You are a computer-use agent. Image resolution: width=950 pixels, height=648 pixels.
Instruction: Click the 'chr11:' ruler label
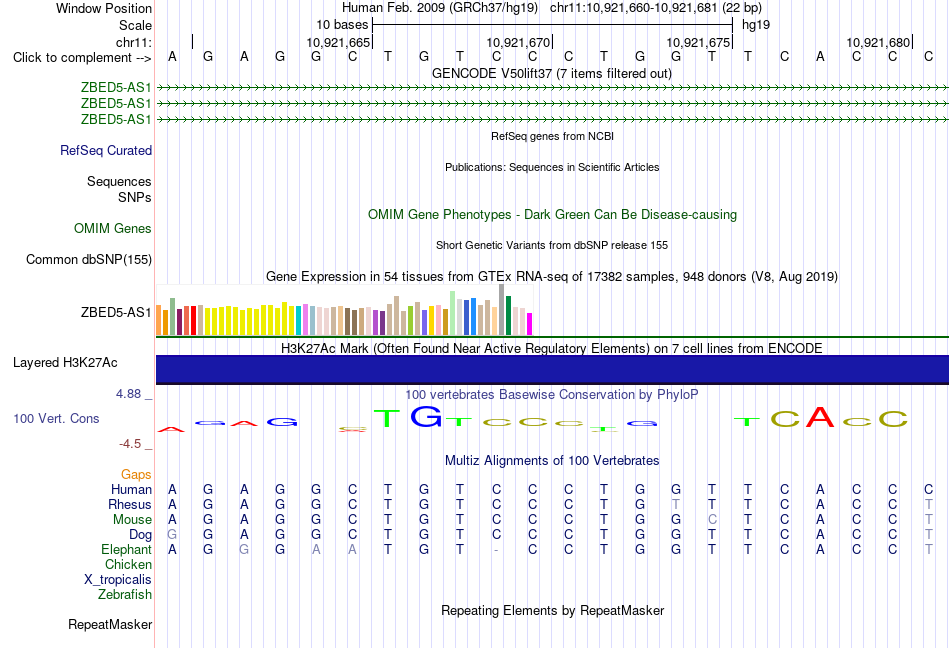[134, 42]
